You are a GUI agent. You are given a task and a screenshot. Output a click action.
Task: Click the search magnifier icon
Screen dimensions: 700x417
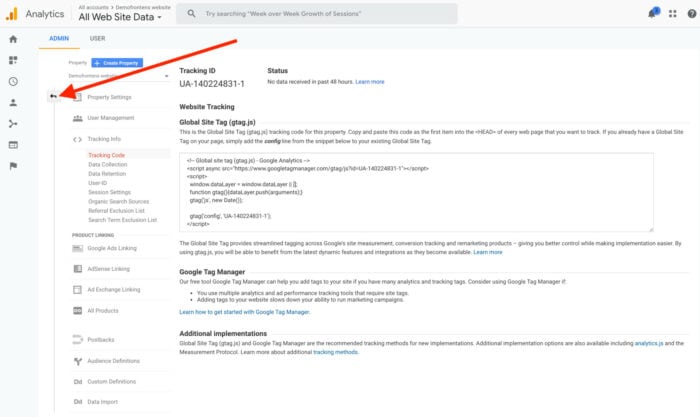pyautogui.click(x=191, y=13)
